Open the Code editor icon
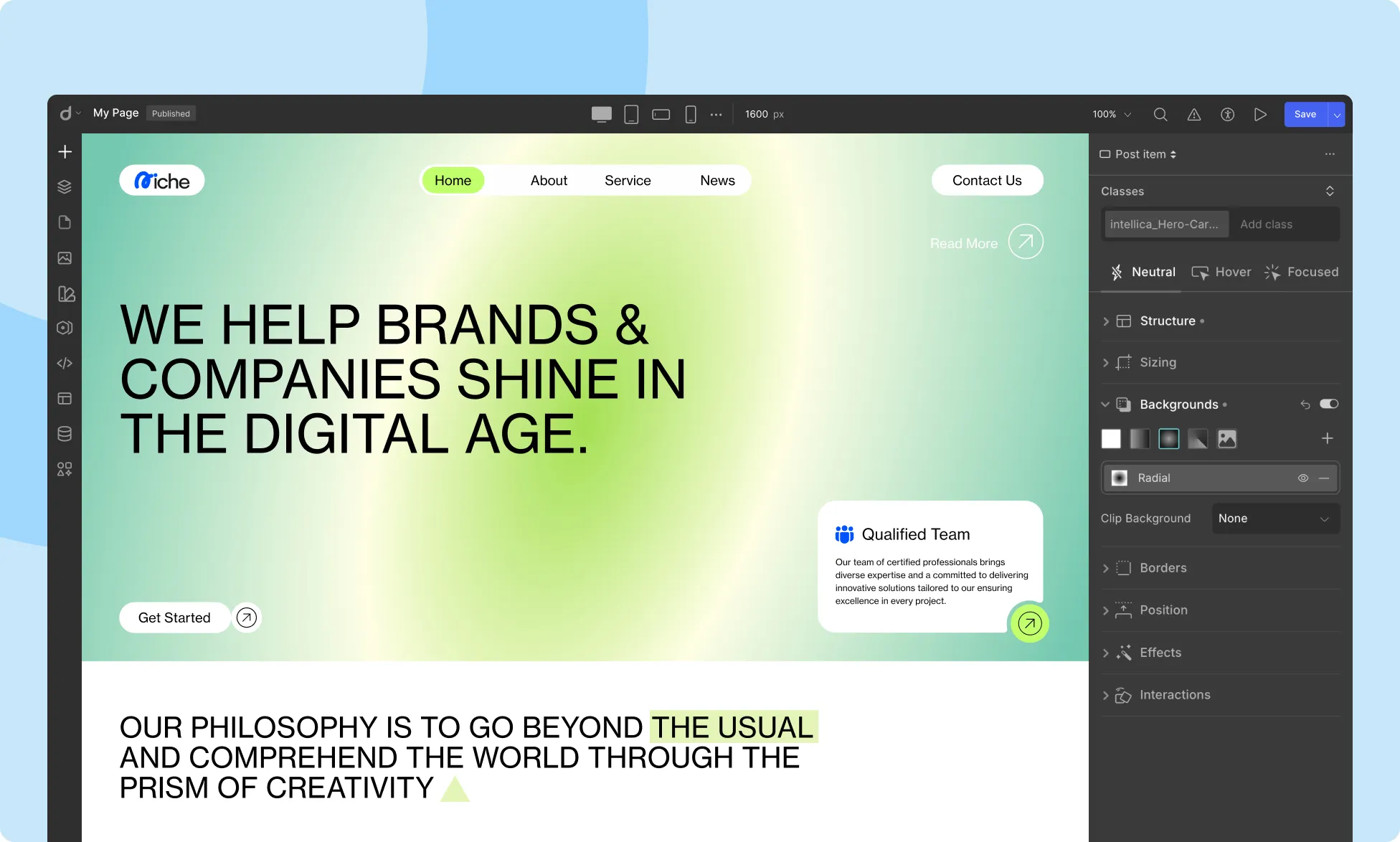1400x842 pixels. click(x=65, y=364)
